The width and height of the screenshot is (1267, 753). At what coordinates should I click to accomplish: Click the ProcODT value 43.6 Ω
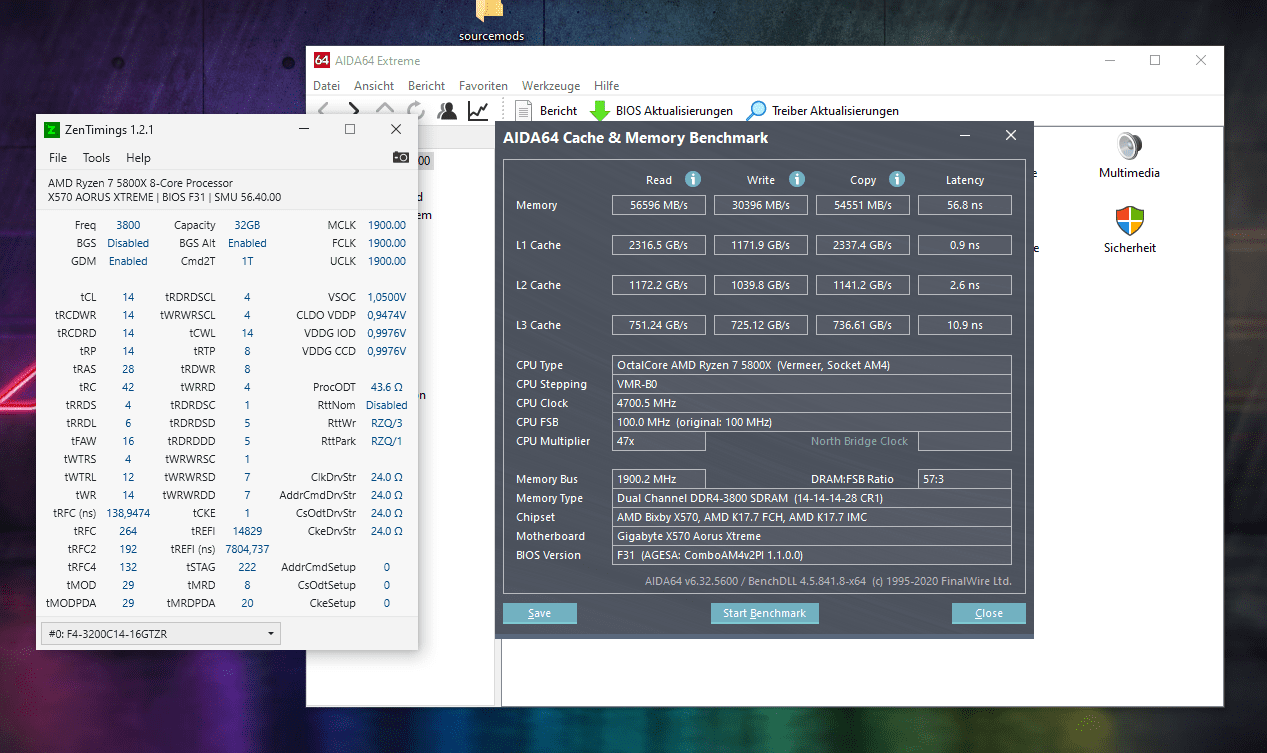[x=387, y=387]
